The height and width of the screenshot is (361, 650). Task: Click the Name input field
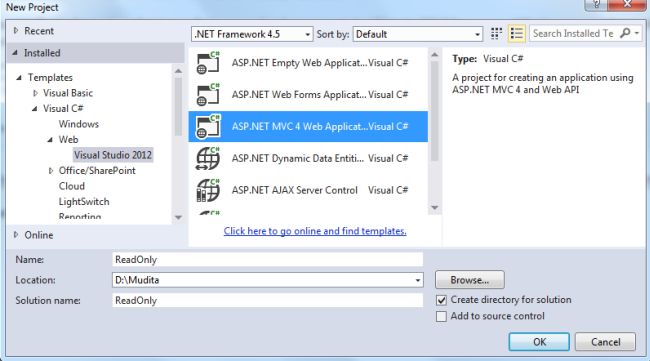pyautogui.click(x=267, y=260)
